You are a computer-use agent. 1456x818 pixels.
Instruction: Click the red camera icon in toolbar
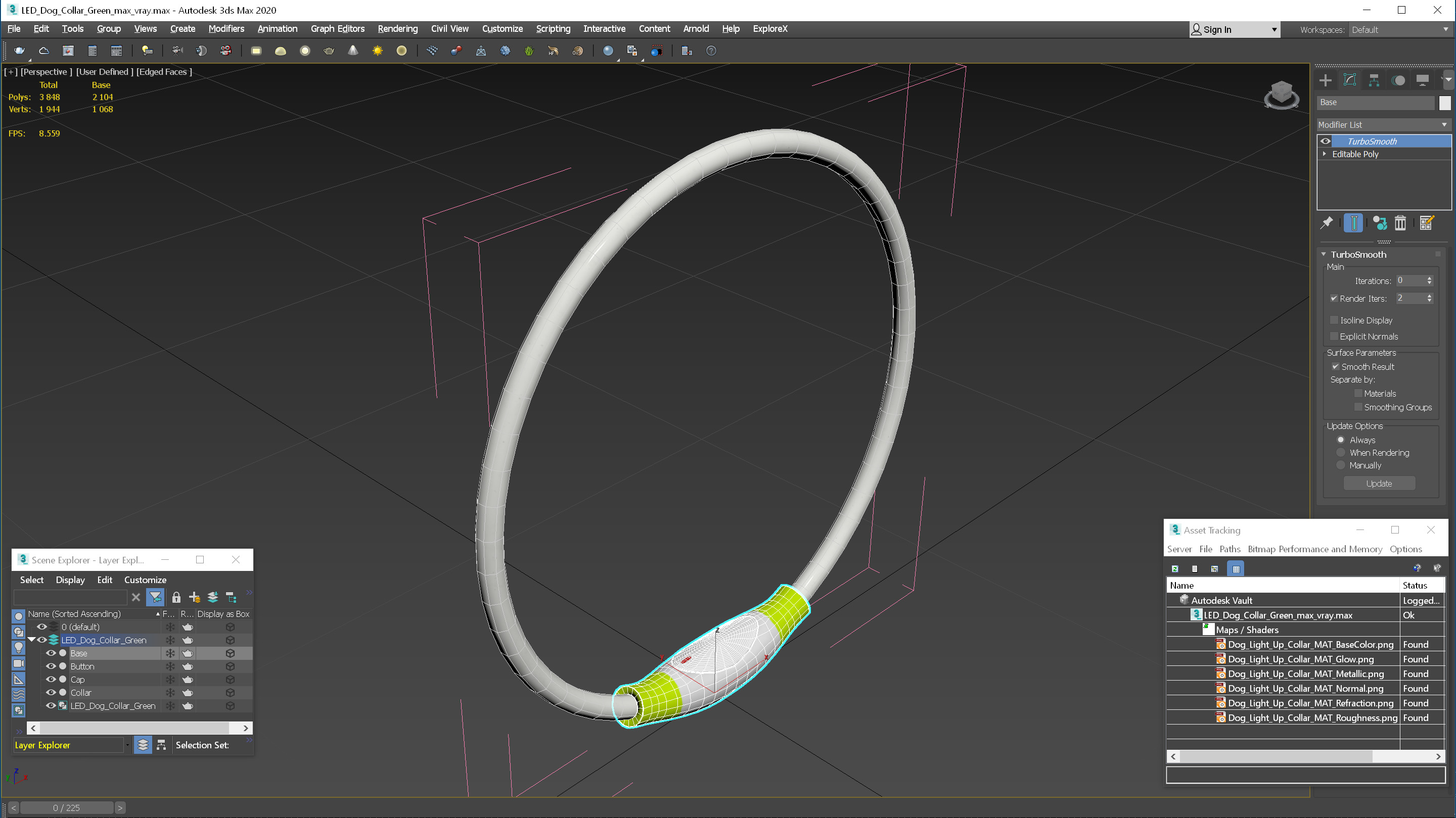coord(225,51)
